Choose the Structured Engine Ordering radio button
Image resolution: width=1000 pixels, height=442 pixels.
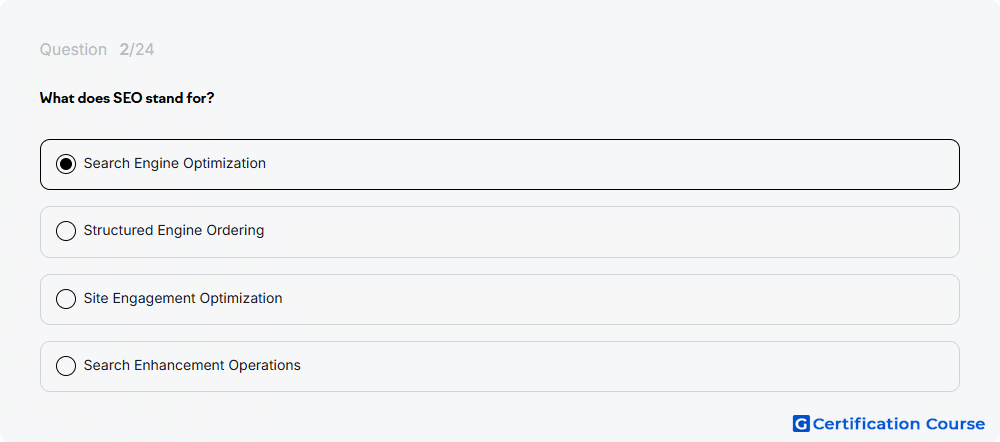[66, 231]
